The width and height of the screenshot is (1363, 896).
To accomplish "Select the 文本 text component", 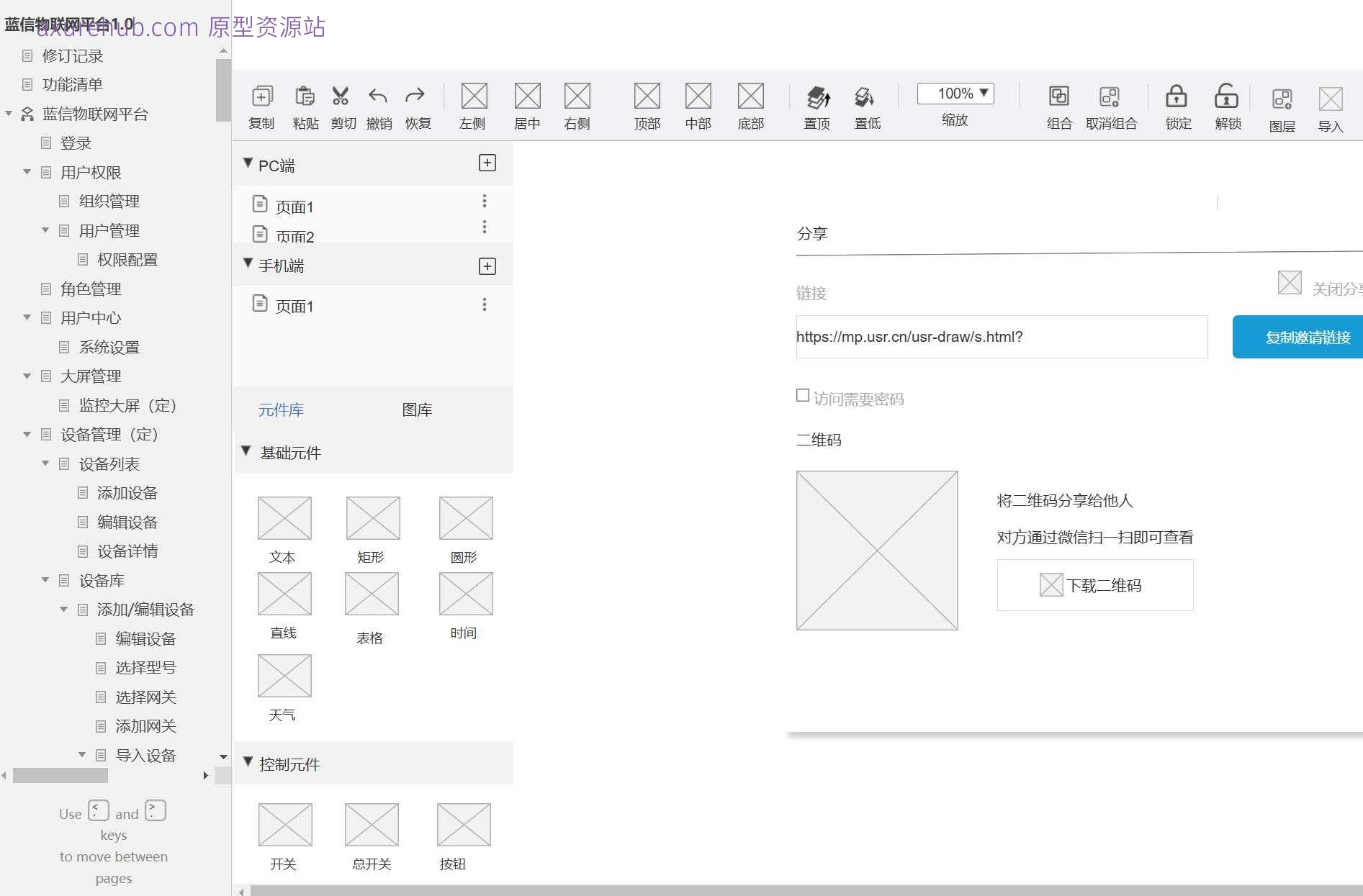I will point(284,518).
